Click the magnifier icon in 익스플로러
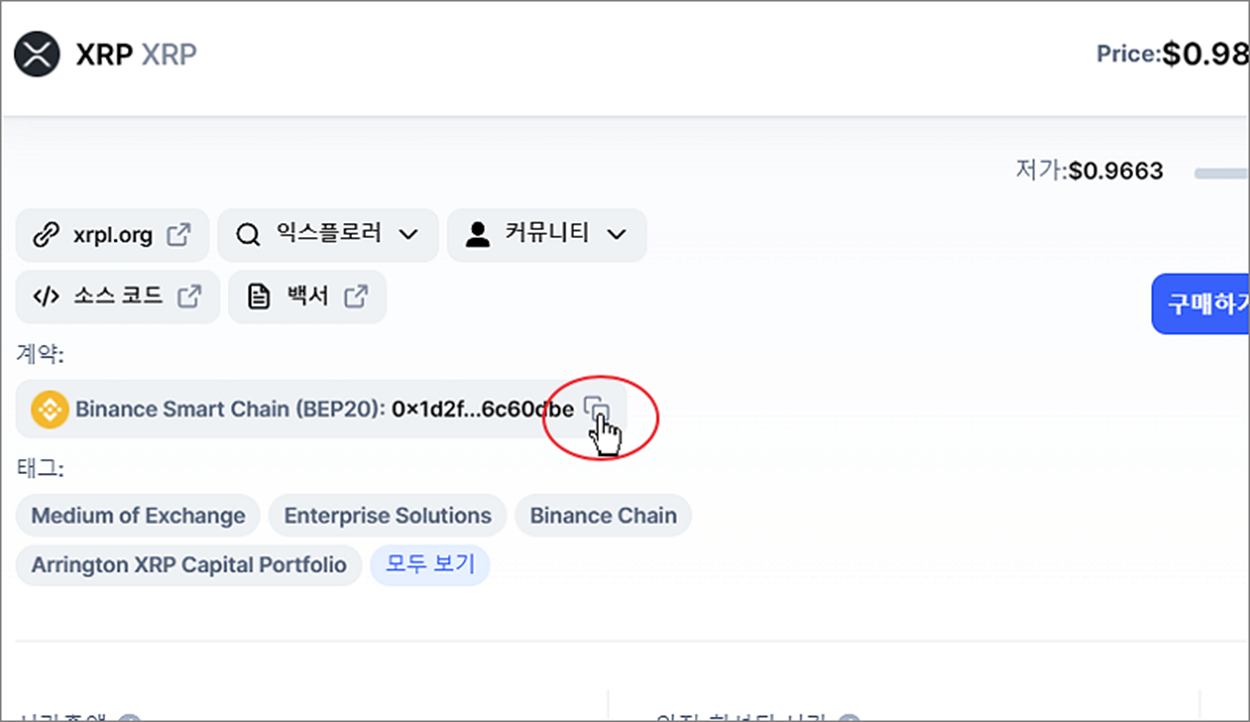 click(248, 236)
